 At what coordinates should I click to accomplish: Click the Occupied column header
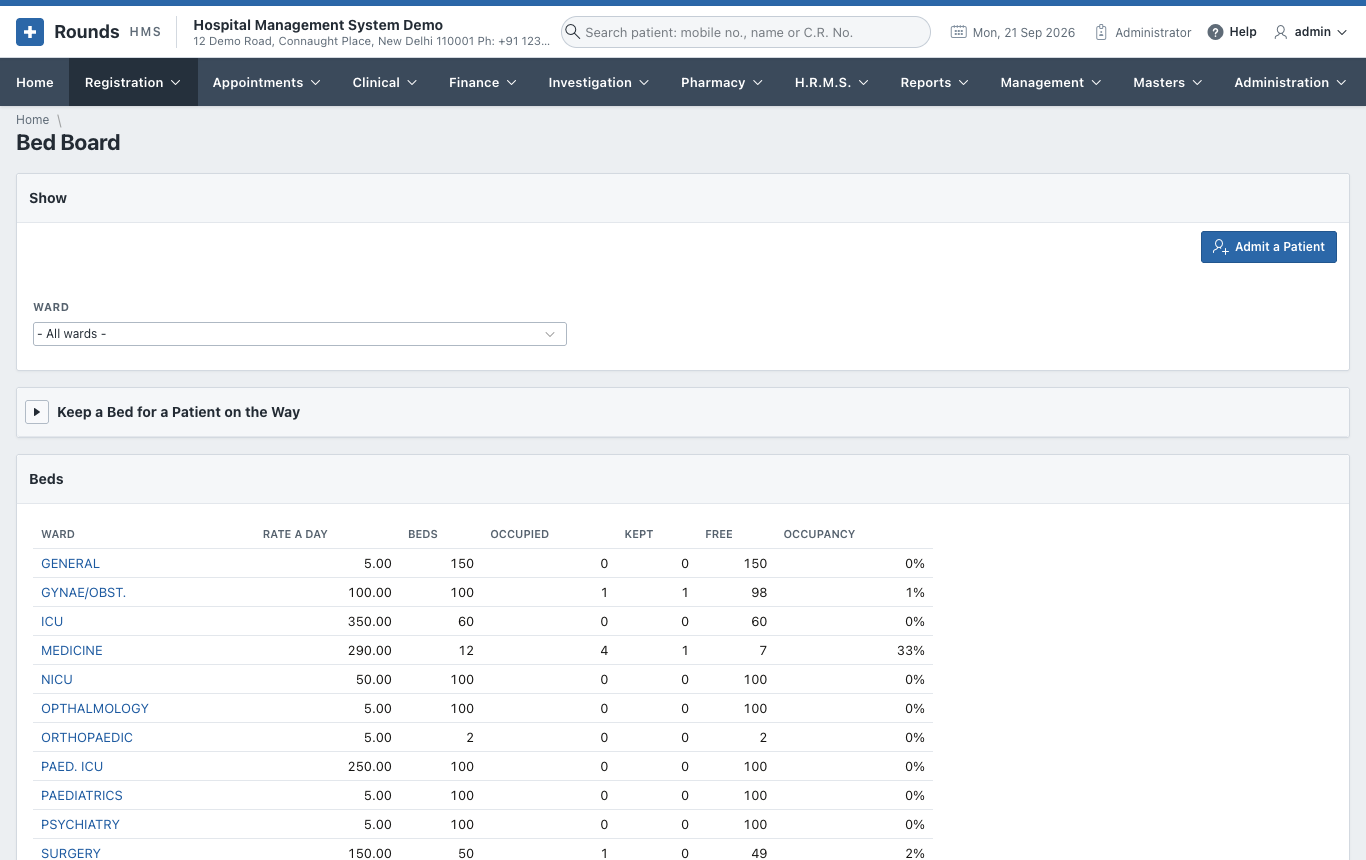point(519,534)
